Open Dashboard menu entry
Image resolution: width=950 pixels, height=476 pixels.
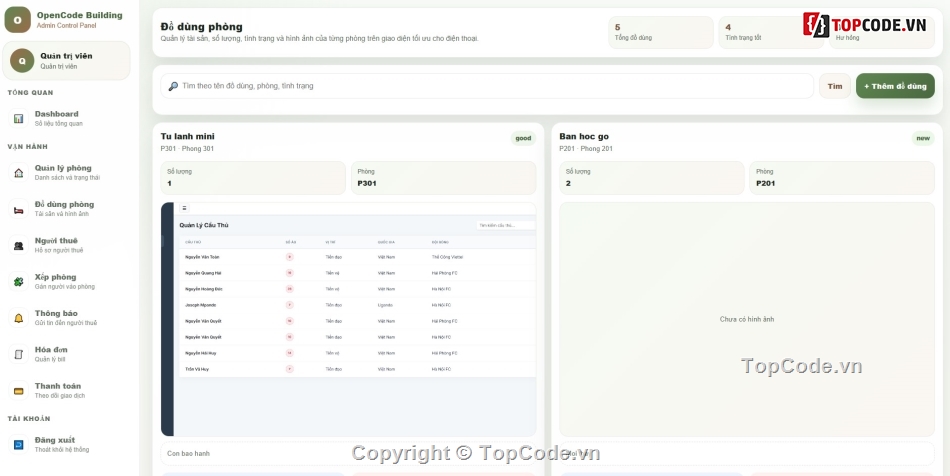pyautogui.click(x=69, y=119)
